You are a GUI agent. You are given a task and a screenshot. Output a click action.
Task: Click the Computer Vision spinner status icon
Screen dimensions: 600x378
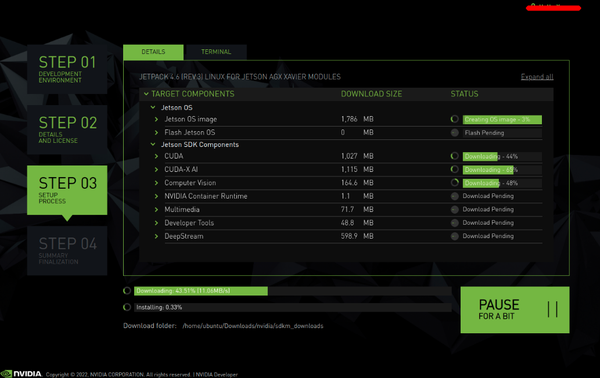pyautogui.click(x=455, y=182)
